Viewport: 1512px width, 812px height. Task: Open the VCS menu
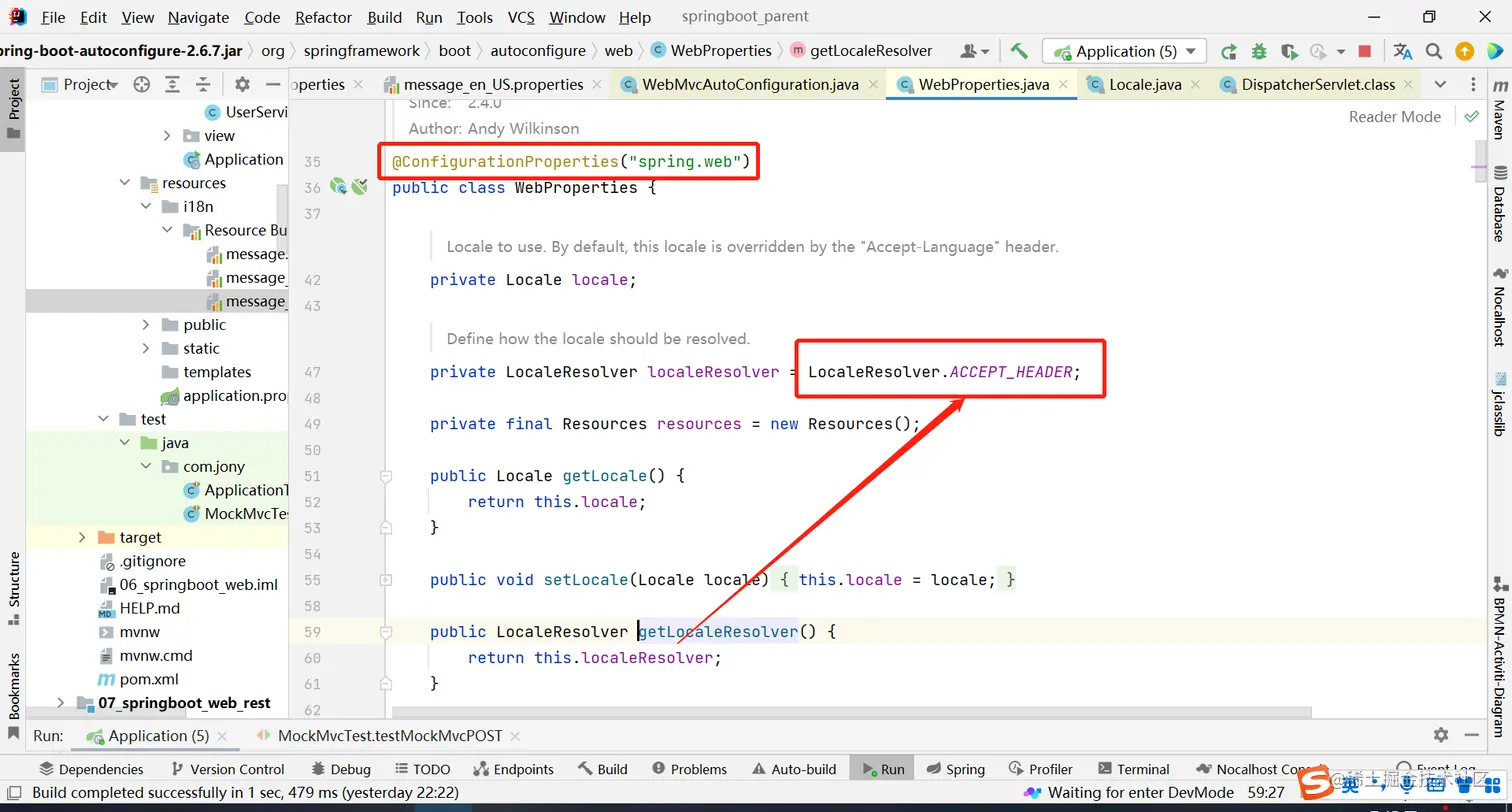click(x=521, y=17)
